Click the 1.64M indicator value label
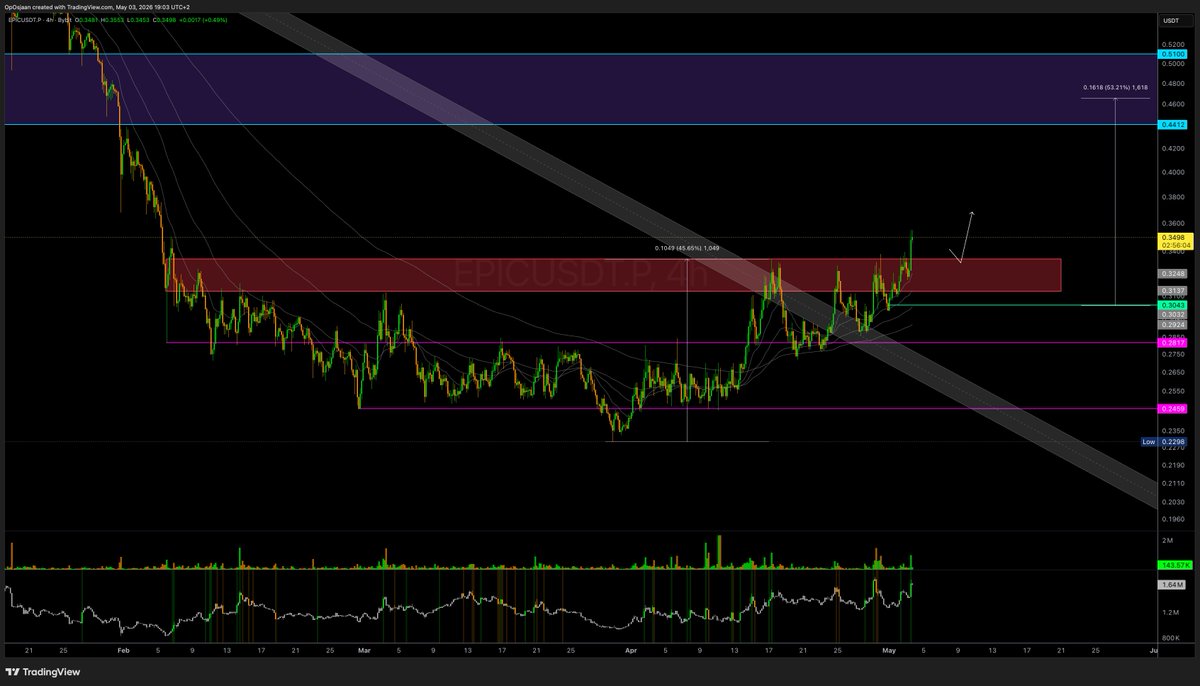This screenshot has height=686, width=1200. coord(1173,584)
